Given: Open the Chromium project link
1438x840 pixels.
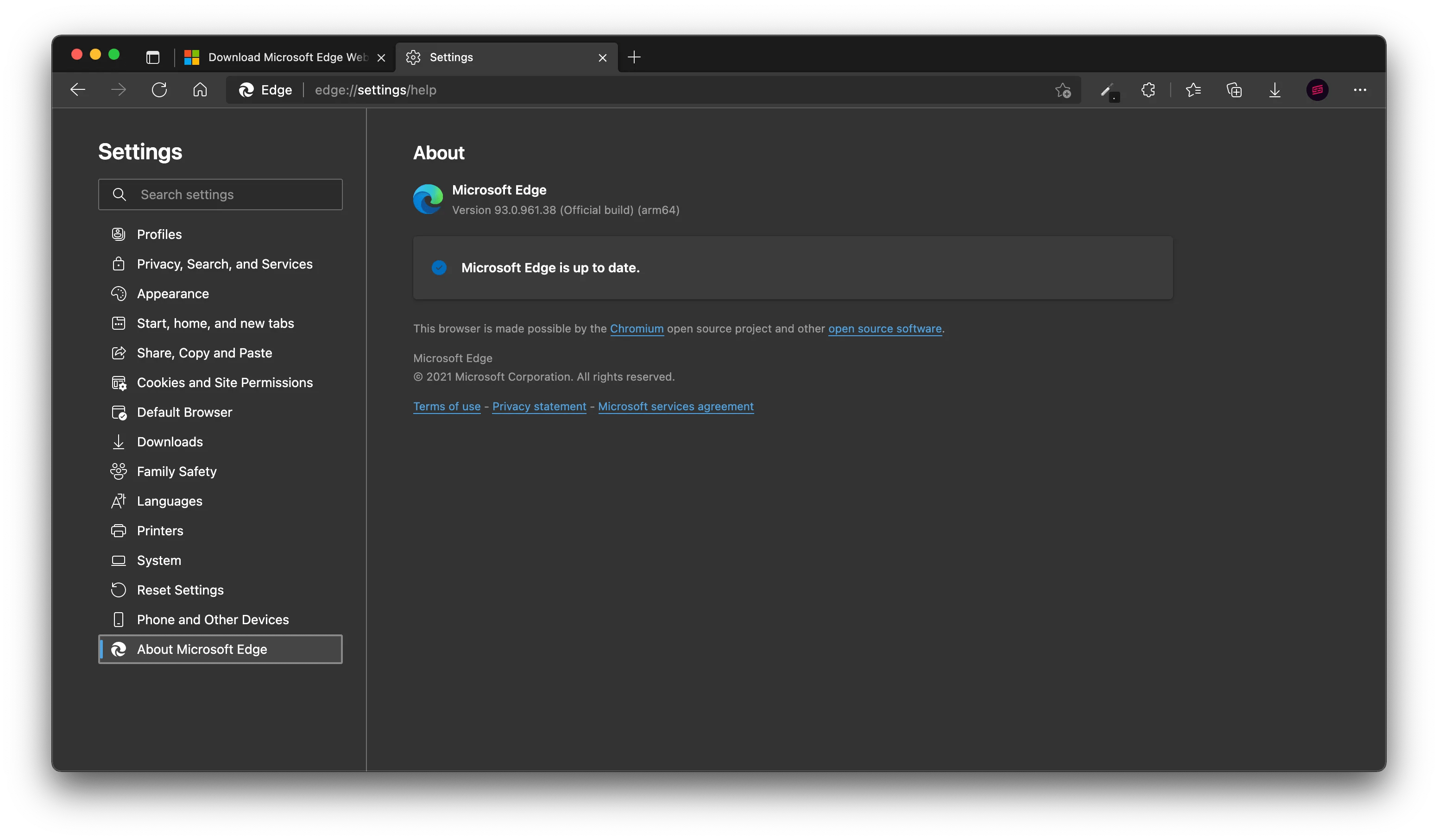Looking at the screenshot, I should coord(637,328).
